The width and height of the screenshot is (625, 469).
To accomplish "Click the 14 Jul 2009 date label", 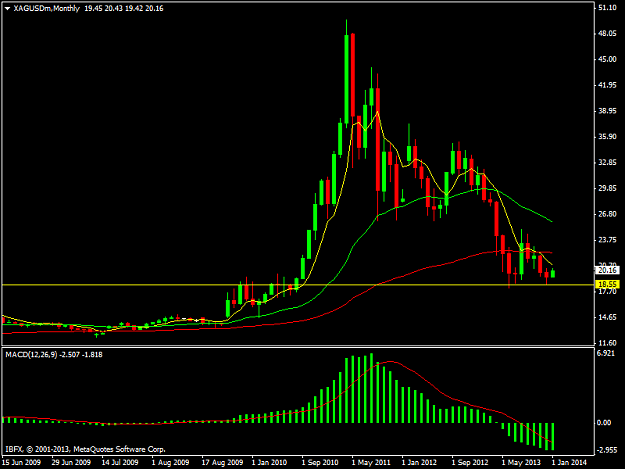I will (120, 463).
